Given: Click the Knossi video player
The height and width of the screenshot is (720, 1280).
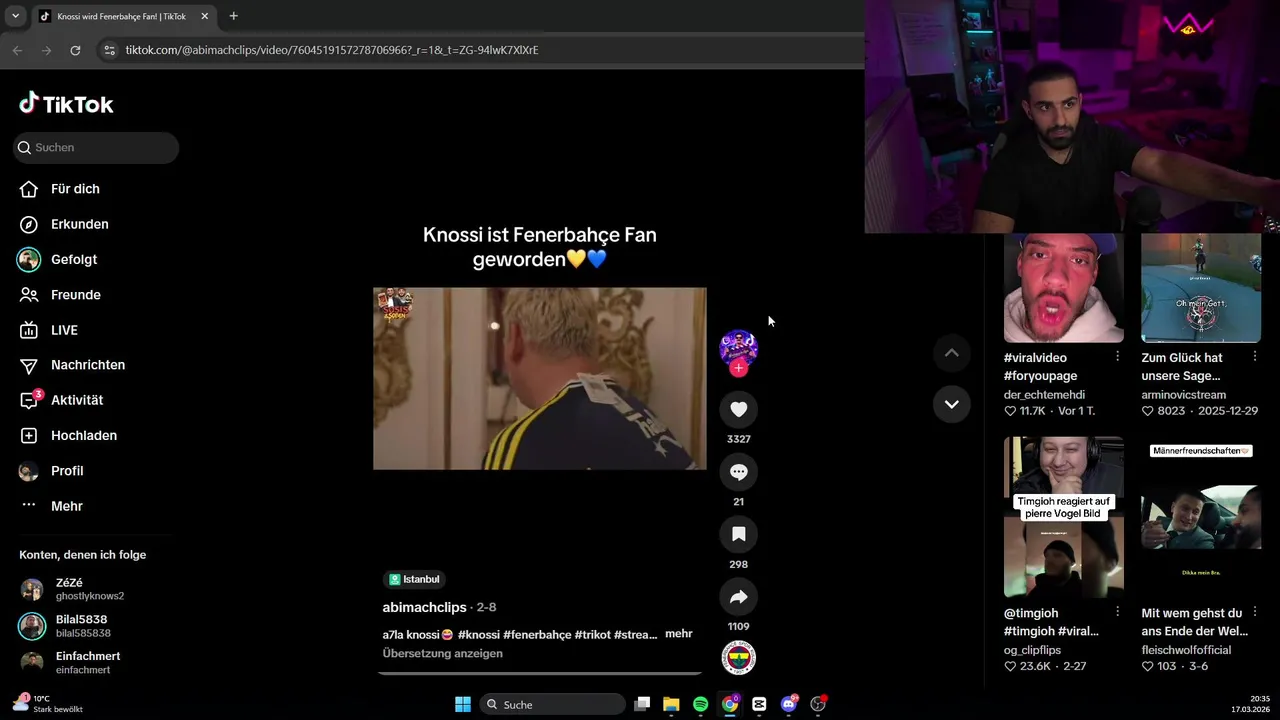Looking at the screenshot, I should [540, 379].
